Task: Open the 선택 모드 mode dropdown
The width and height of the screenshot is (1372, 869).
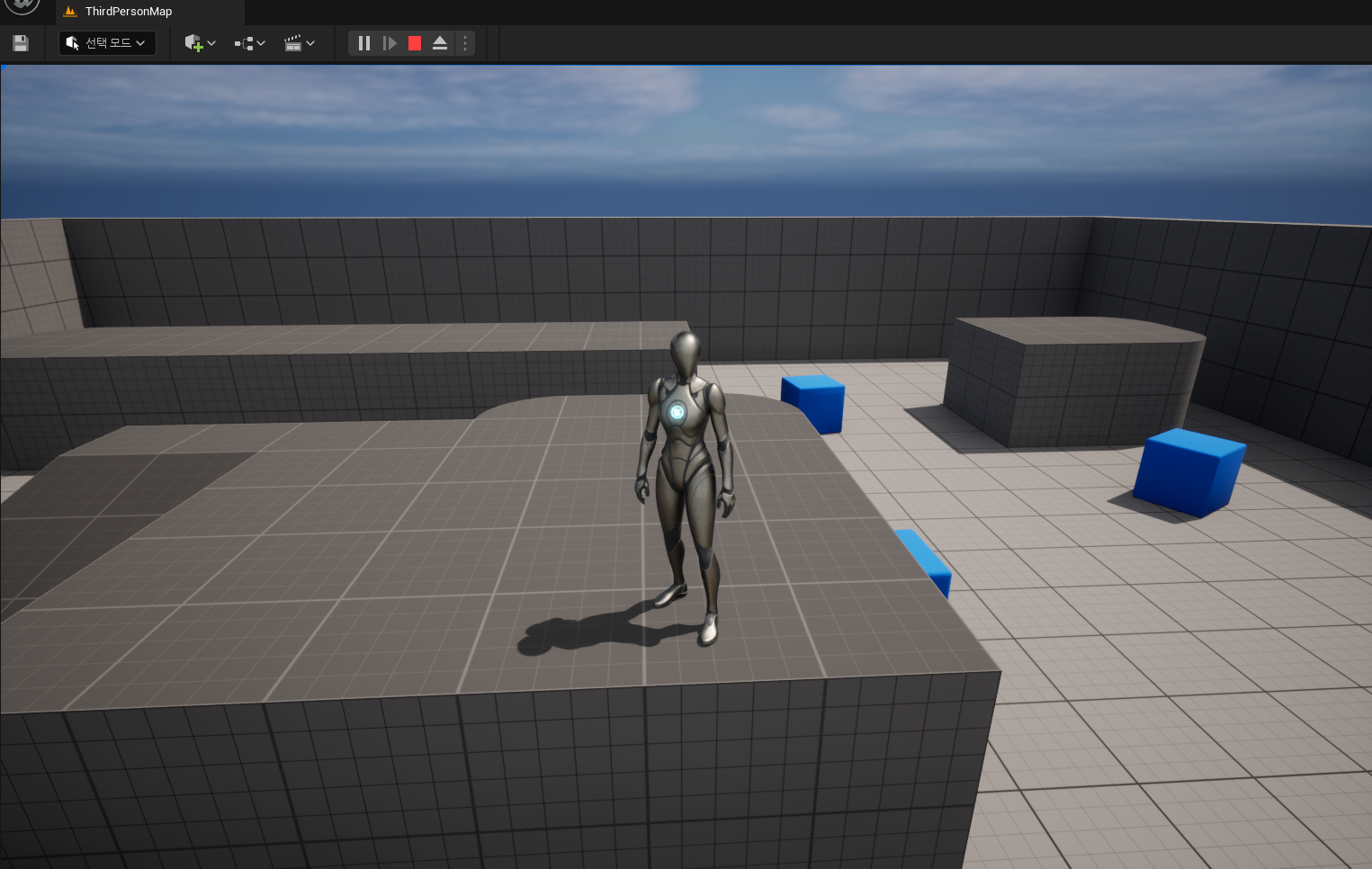Action: (x=107, y=43)
